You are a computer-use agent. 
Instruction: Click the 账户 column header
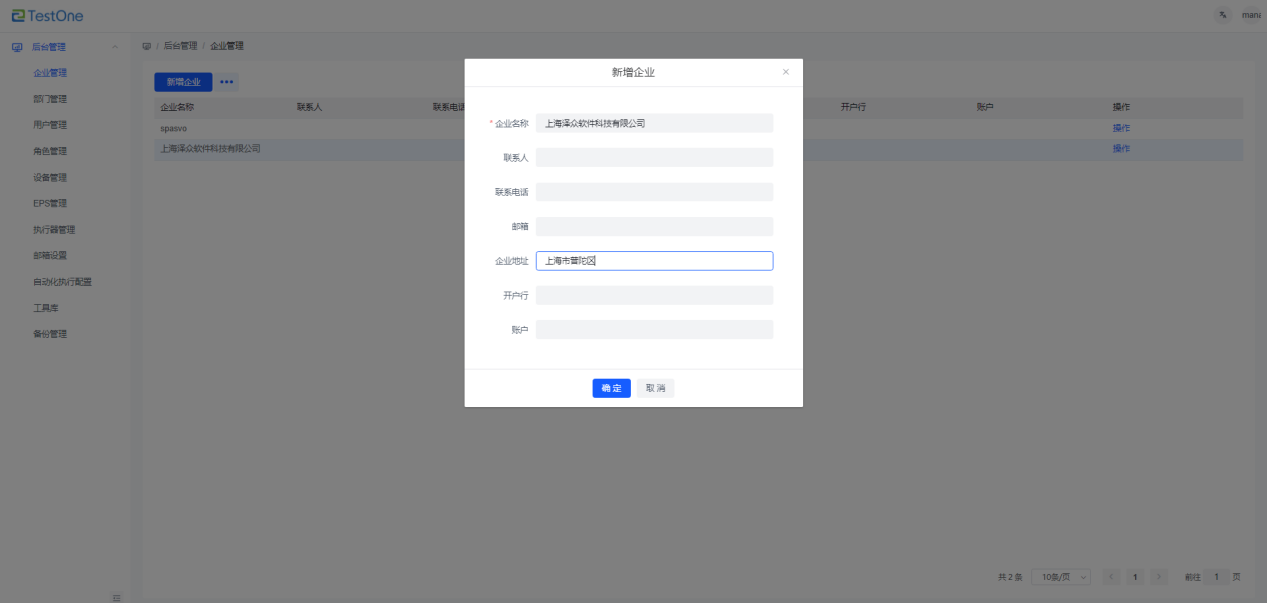click(x=985, y=107)
